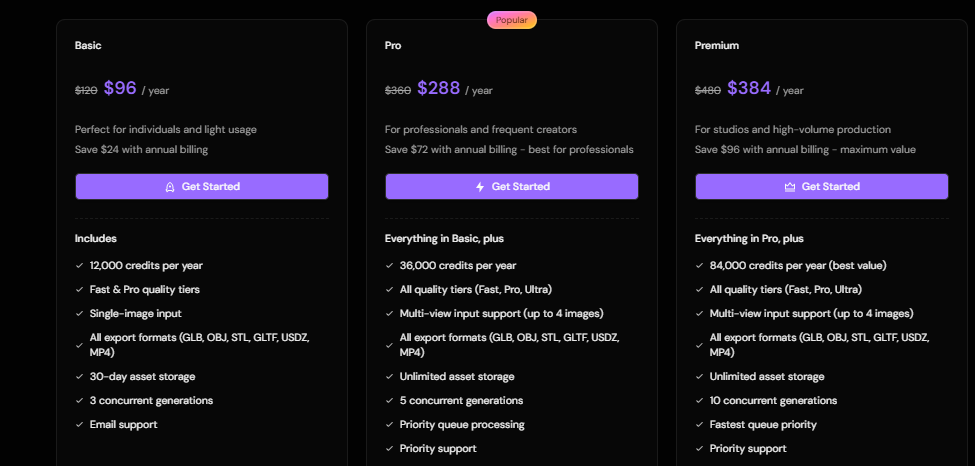975x466 pixels.
Task: Click the crown icon on Premium's button
Action: coord(790,187)
